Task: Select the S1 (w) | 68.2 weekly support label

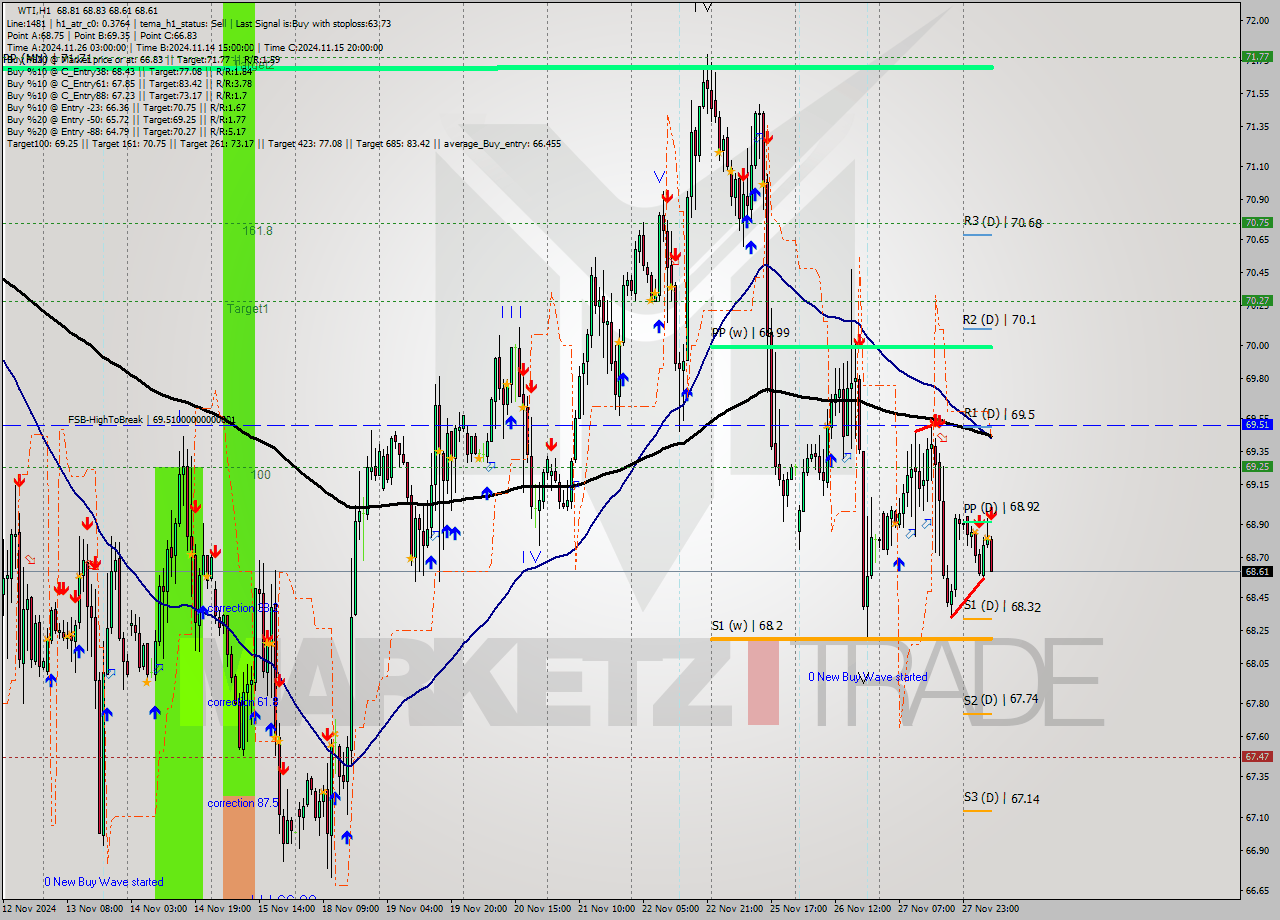Action: (747, 626)
